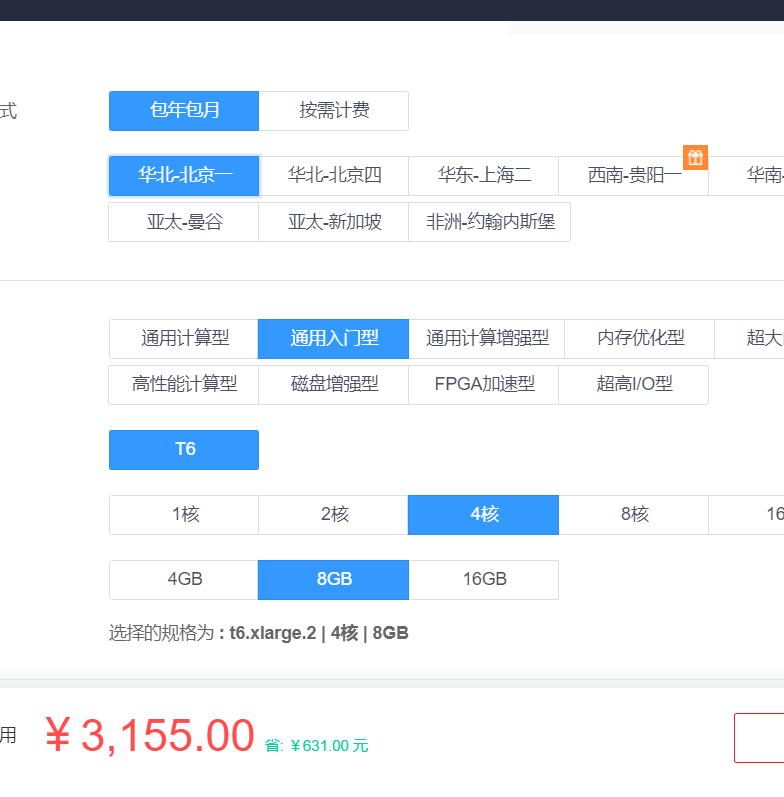Choose 超高I/O型 instance type
This screenshot has height=797, width=784.
pyautogui.click(x=634, y=385)
